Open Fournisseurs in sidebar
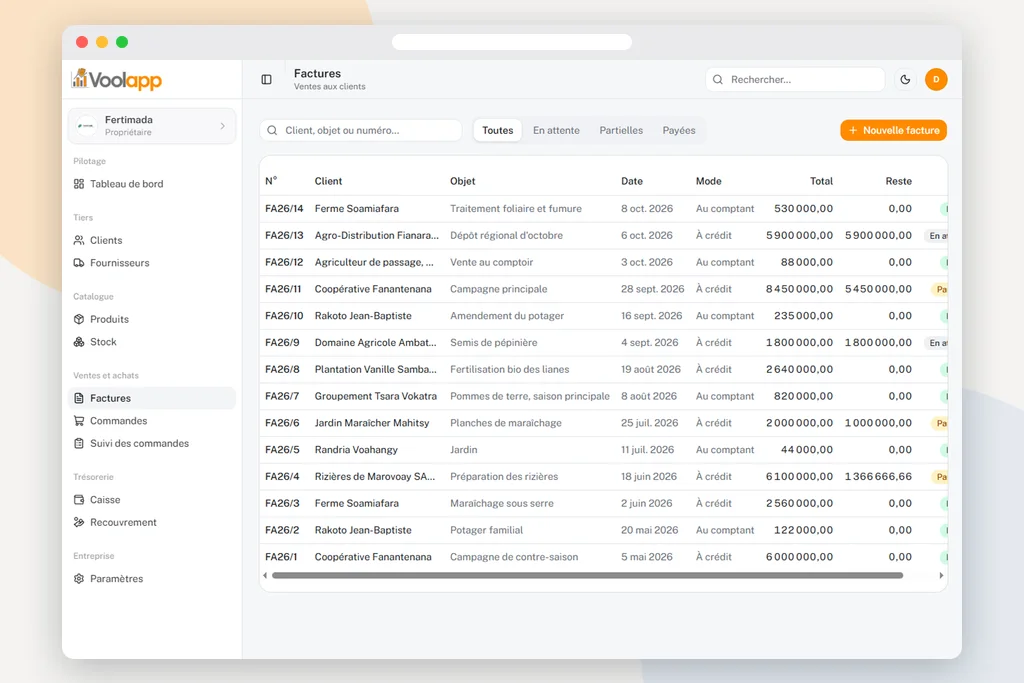The width and height of the screenshot is (1024, 683). pos(152,263)
